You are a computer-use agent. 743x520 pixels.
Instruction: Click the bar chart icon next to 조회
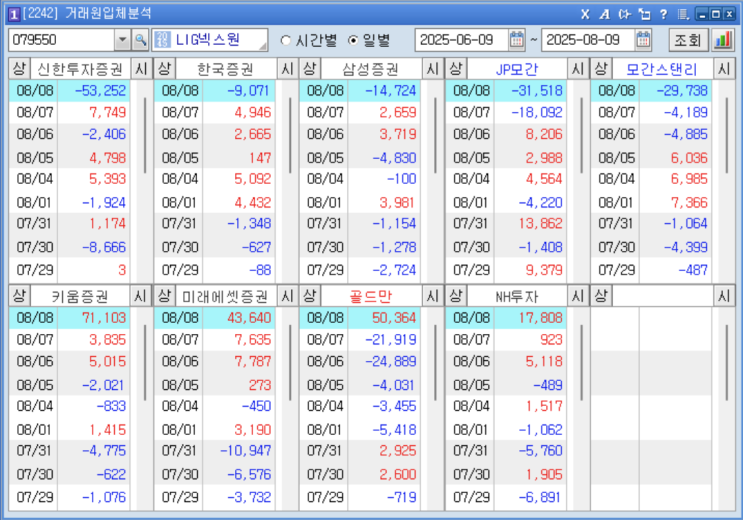pos(723,40)
